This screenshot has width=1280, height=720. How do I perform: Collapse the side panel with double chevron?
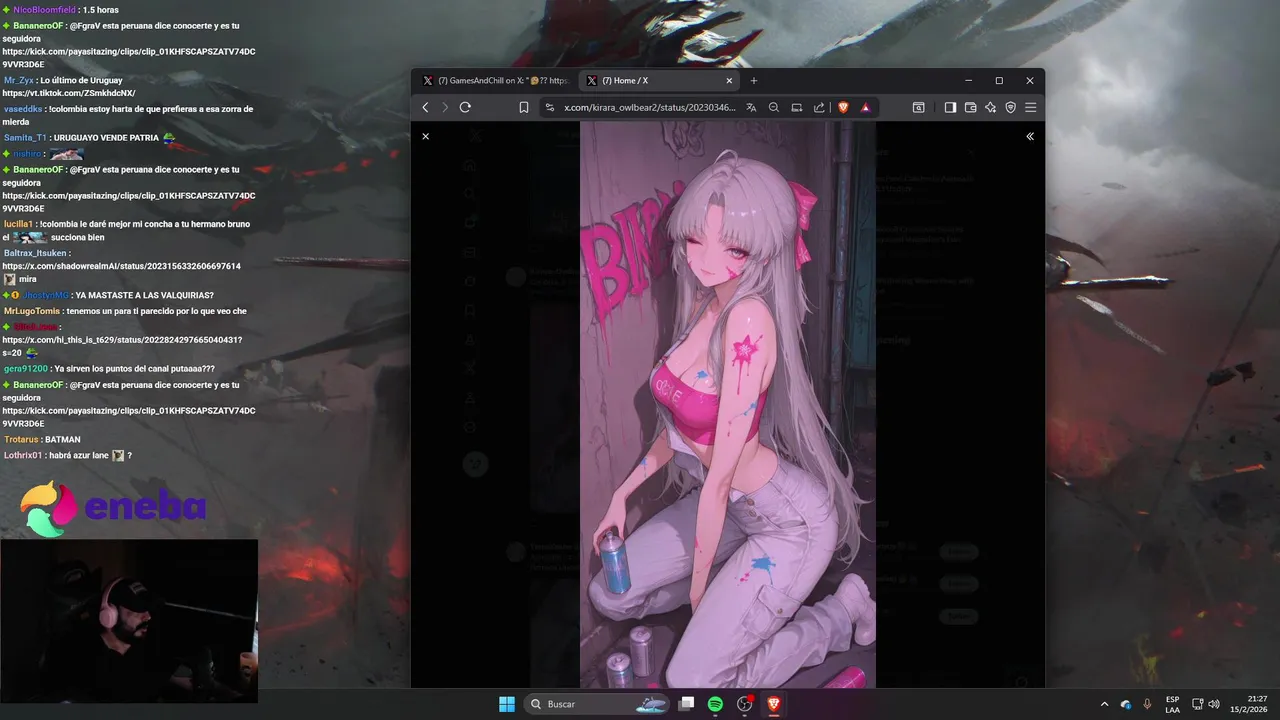click(x=1030, y=136)
